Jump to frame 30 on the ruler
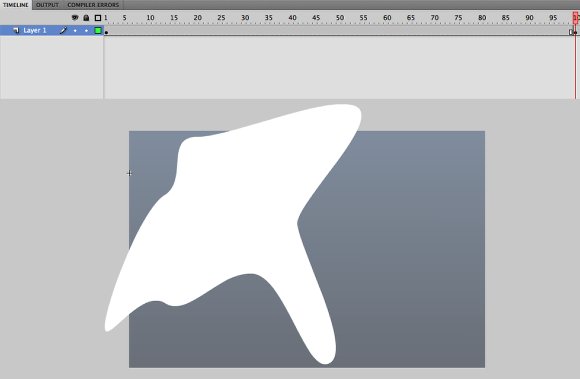 pos(245,18)
